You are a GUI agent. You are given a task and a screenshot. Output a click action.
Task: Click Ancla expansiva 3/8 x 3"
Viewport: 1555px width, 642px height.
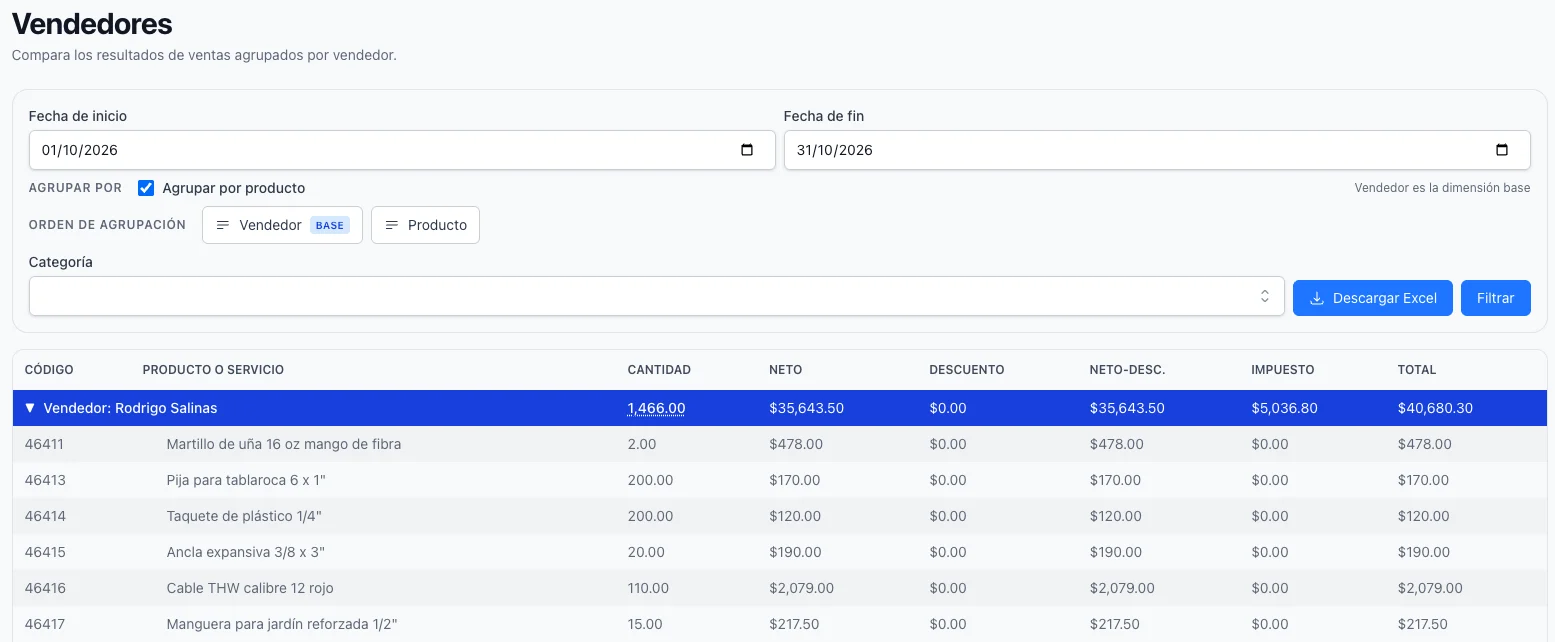[x=246, y=552]
